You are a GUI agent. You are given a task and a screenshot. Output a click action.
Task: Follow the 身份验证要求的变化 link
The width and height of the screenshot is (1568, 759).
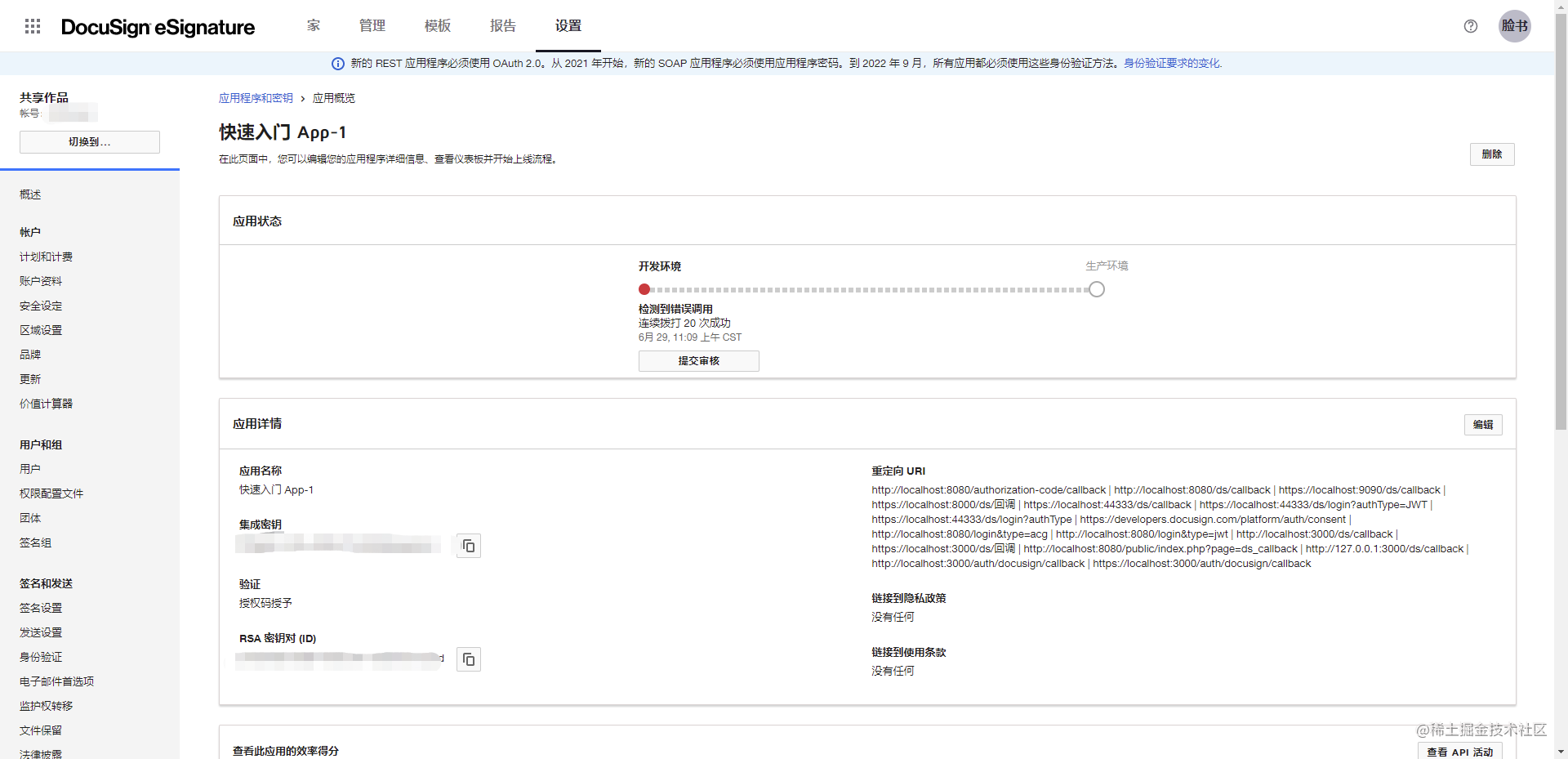pos(1172,63)
